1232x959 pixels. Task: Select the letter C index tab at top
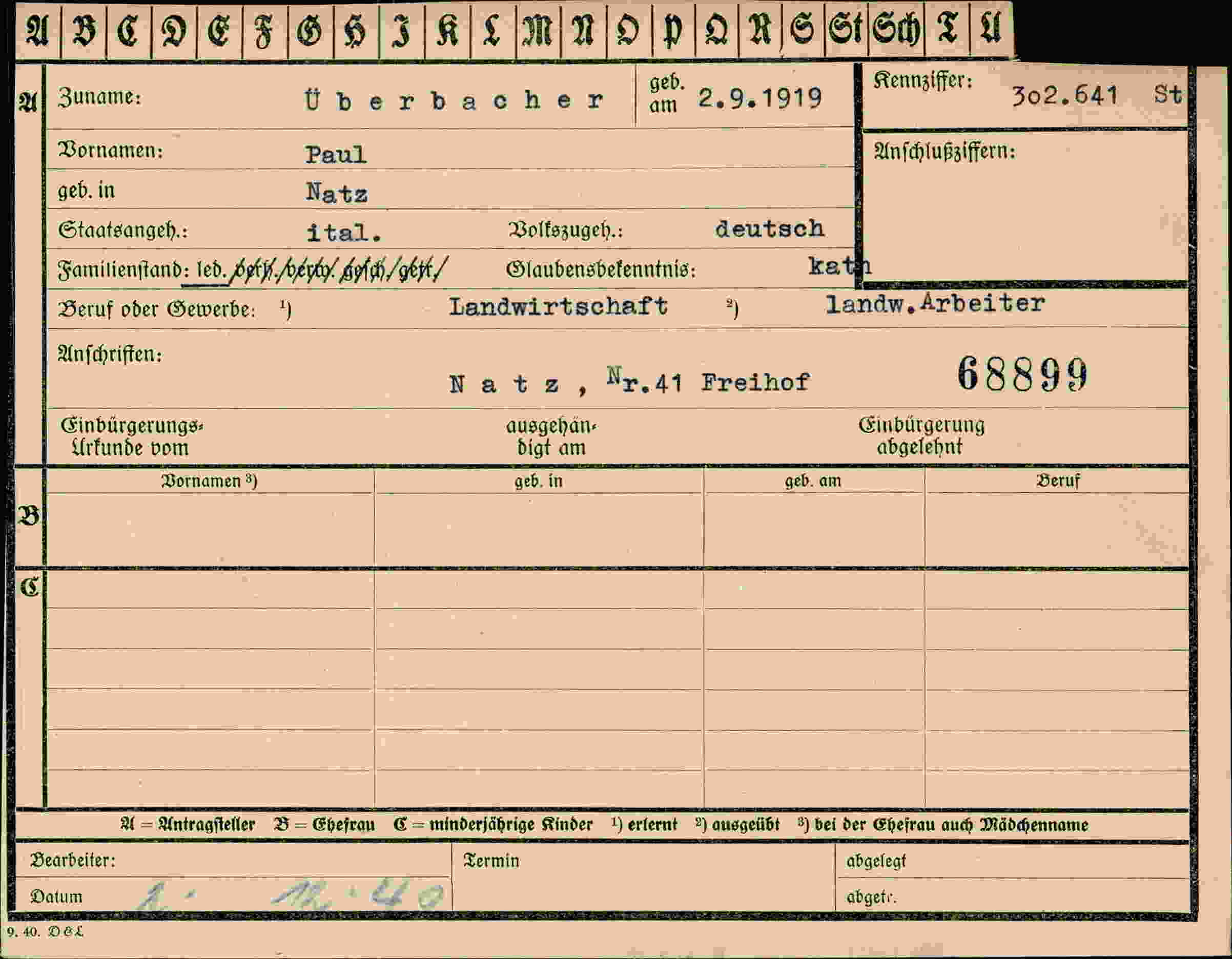click(x=129, y=31)
